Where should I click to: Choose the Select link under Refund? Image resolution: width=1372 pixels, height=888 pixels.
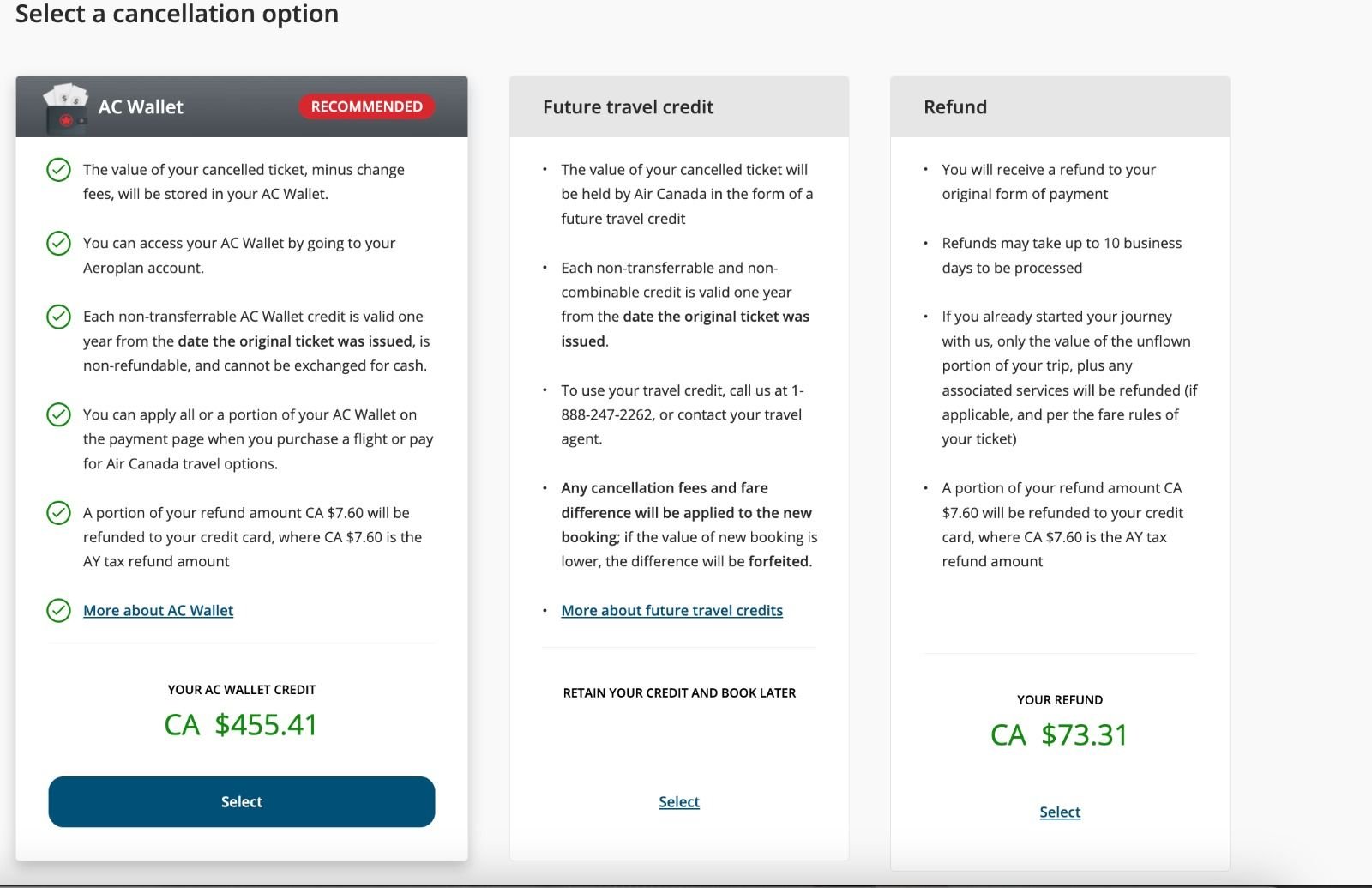(1060, 812)
